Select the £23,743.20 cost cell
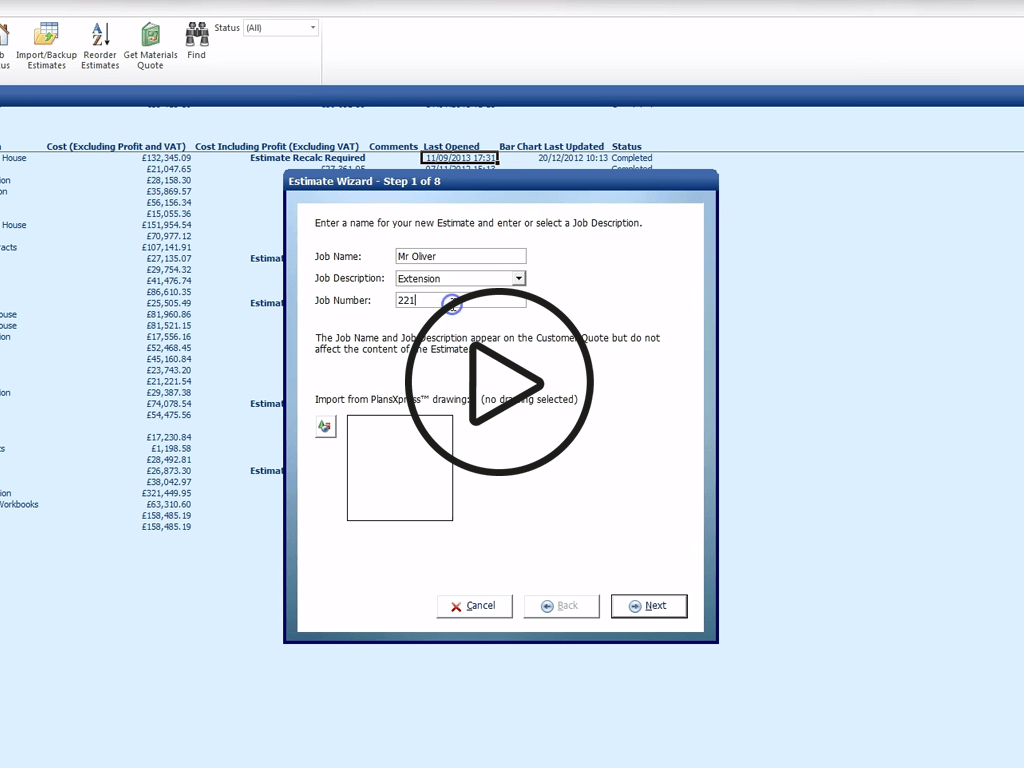 coord(168,370)
